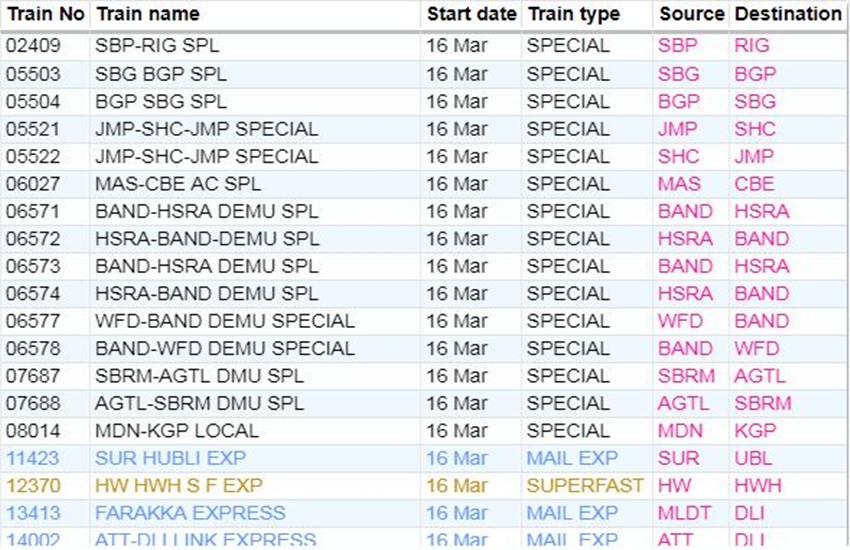Click the HW HWH S F EXP link
850x550 pixels.
coord(177,485)
